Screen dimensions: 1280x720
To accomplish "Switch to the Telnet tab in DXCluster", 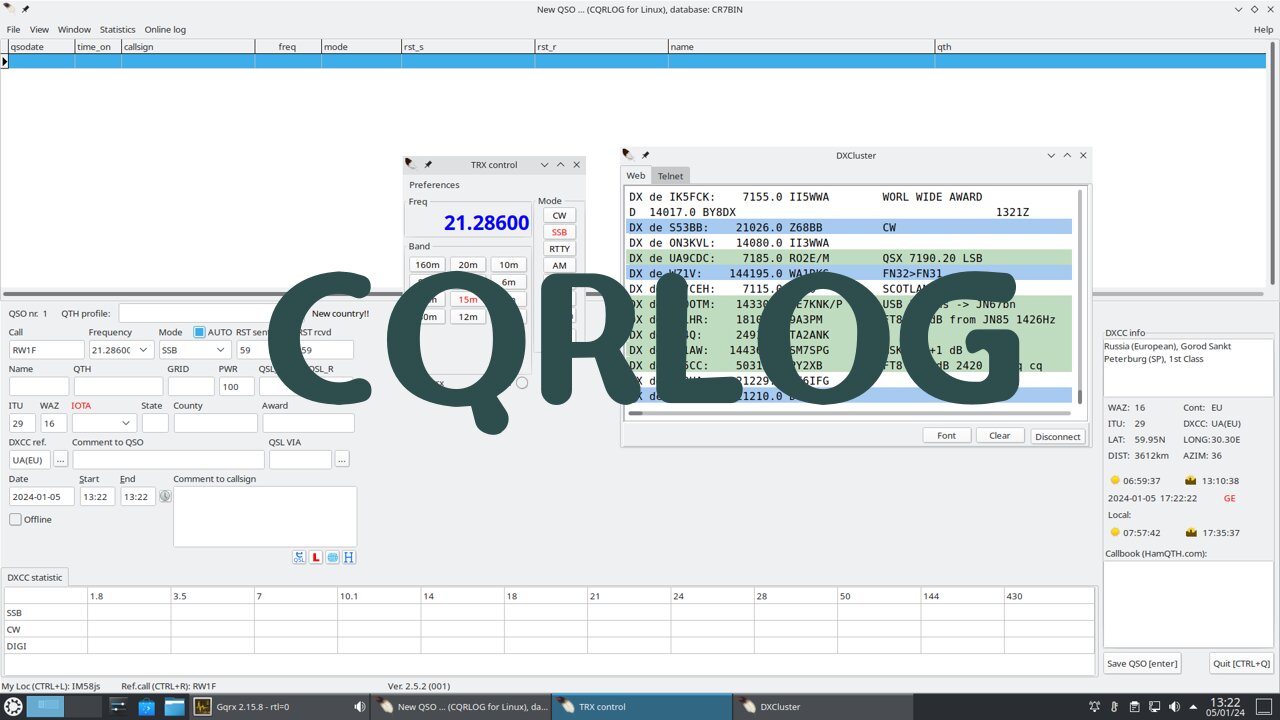I will click(670, 176).
